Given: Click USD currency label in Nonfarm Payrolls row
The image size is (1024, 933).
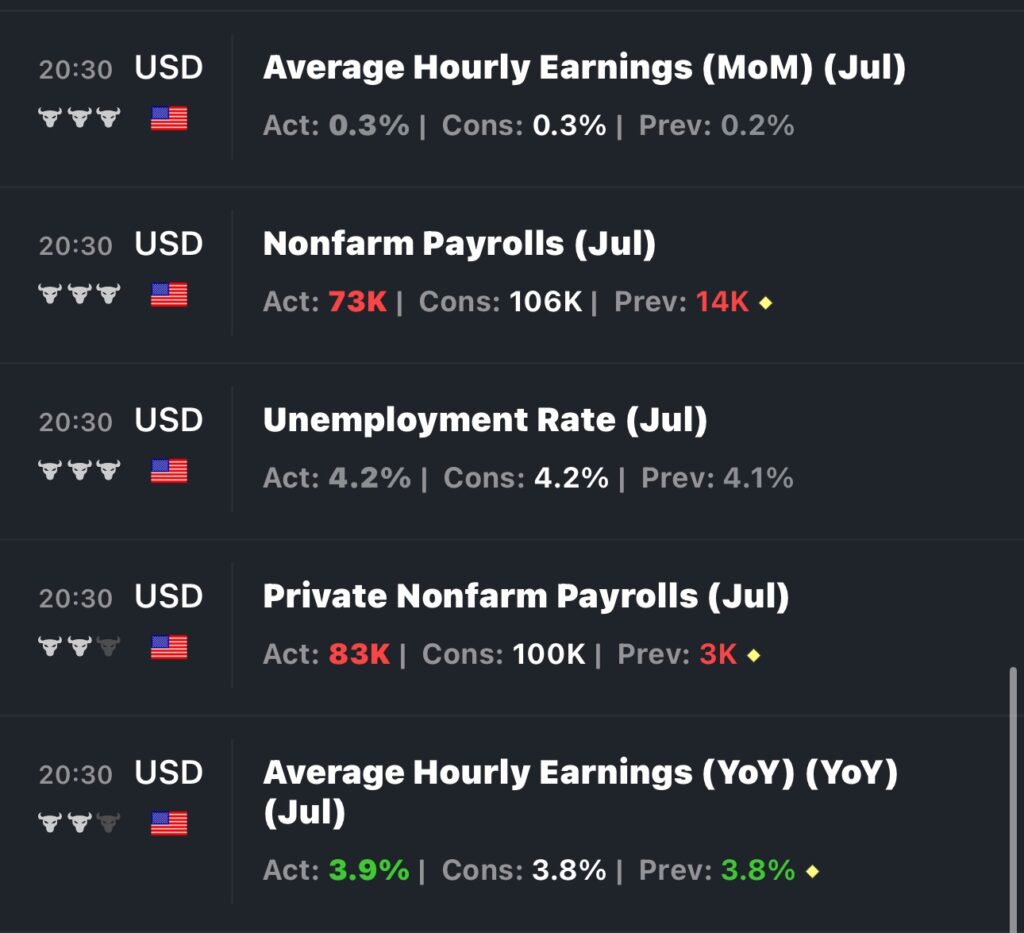Looking at the screenshot, I should [x=169, y=244].
